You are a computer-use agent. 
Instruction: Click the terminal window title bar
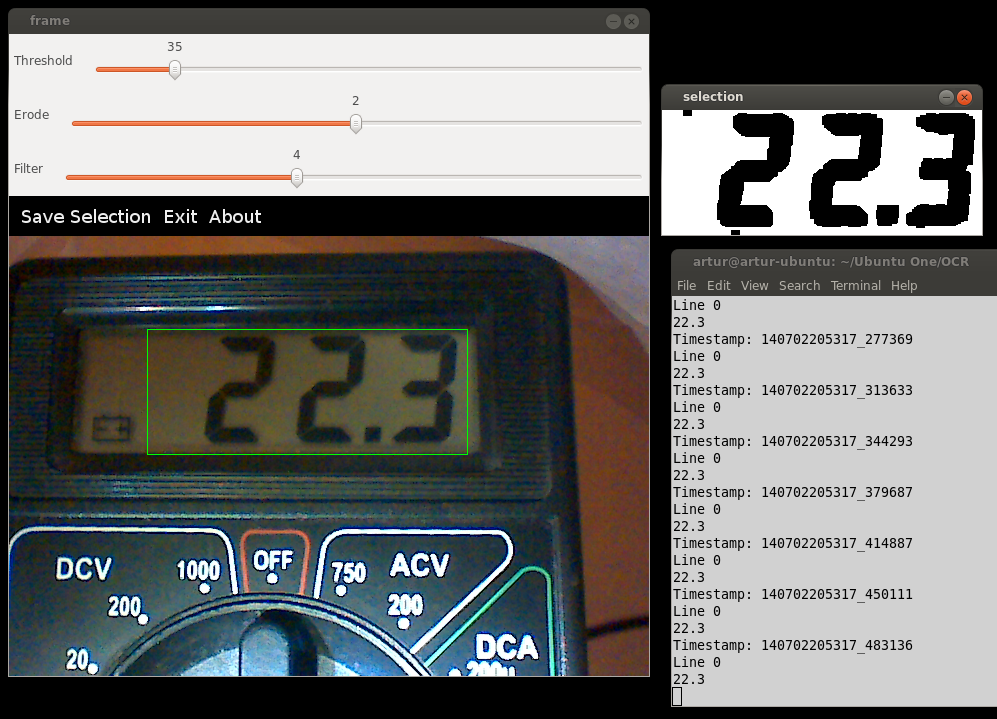point(834,262)
